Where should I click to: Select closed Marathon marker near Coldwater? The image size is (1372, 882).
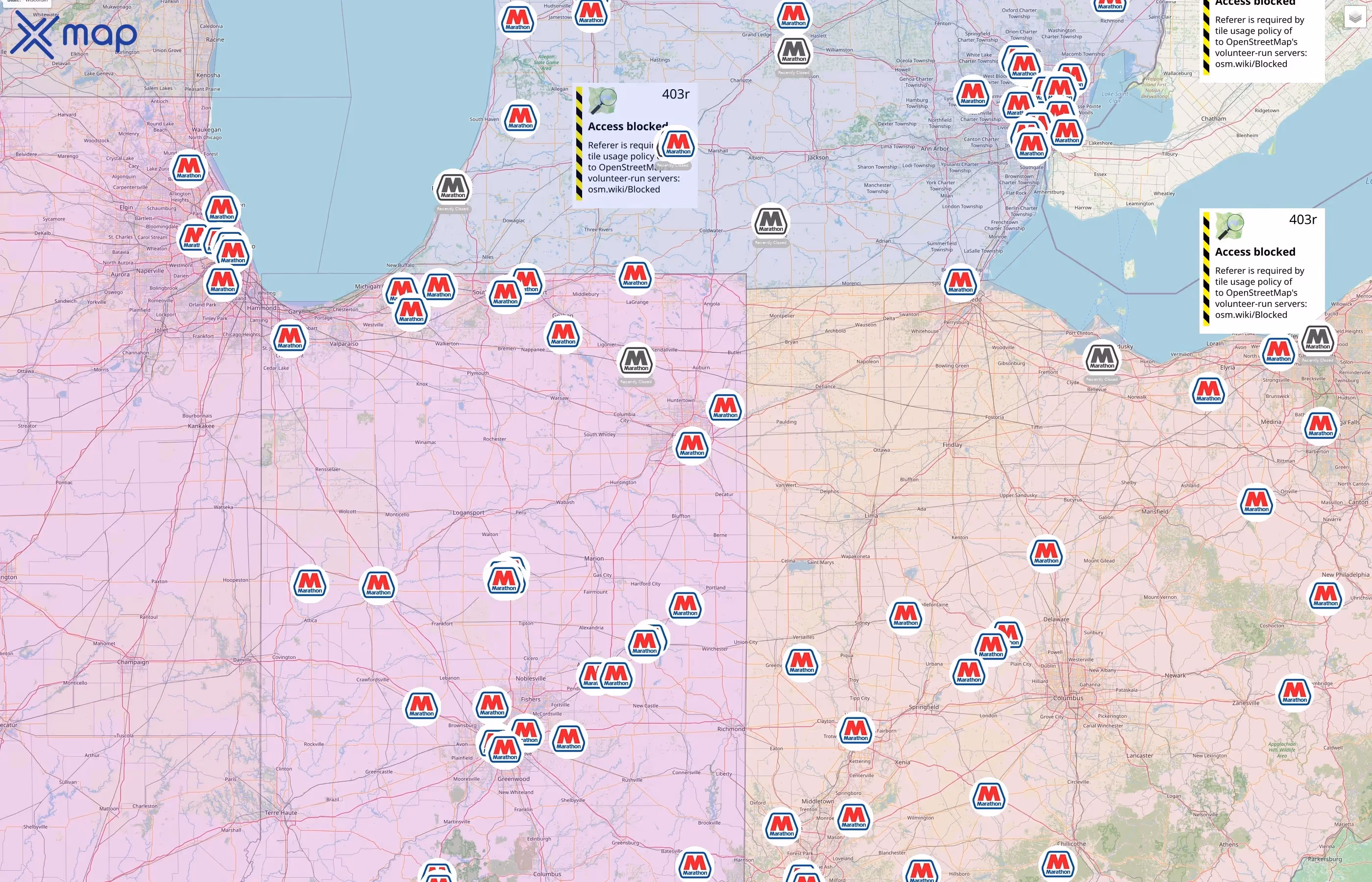[771, 222]
